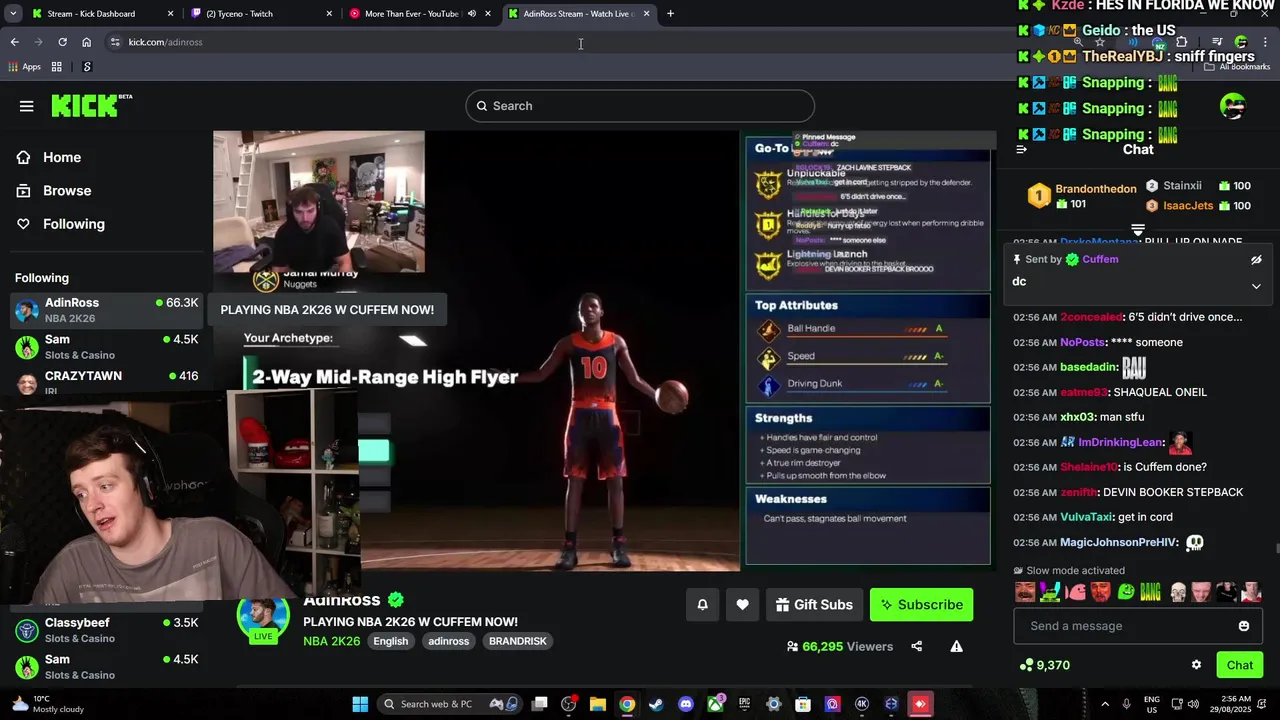Click chat username VulvaTaxi
The image size is (1280, 720).
(1086, 517)
